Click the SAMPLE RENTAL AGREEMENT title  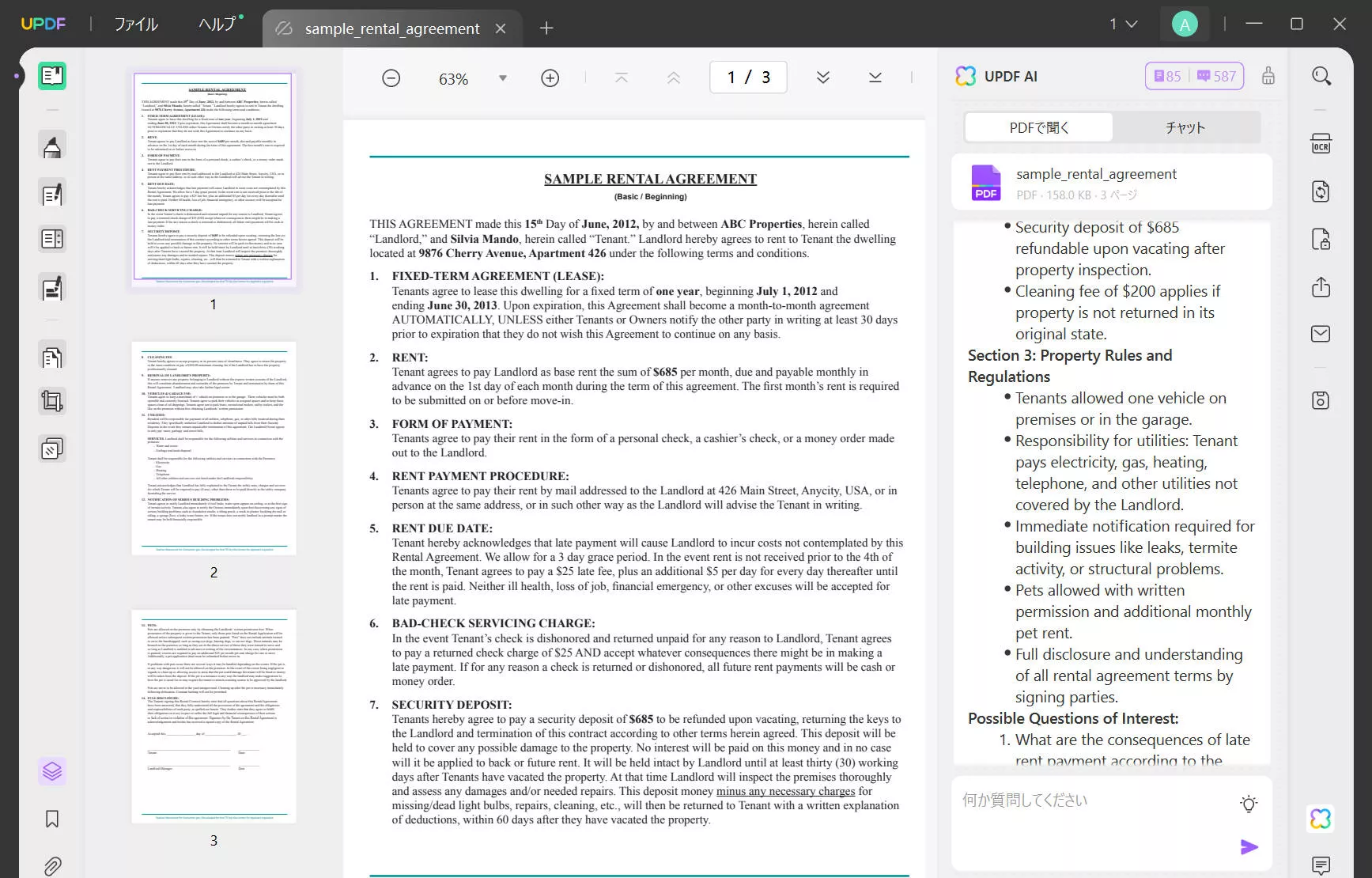[x=650, y=180]
